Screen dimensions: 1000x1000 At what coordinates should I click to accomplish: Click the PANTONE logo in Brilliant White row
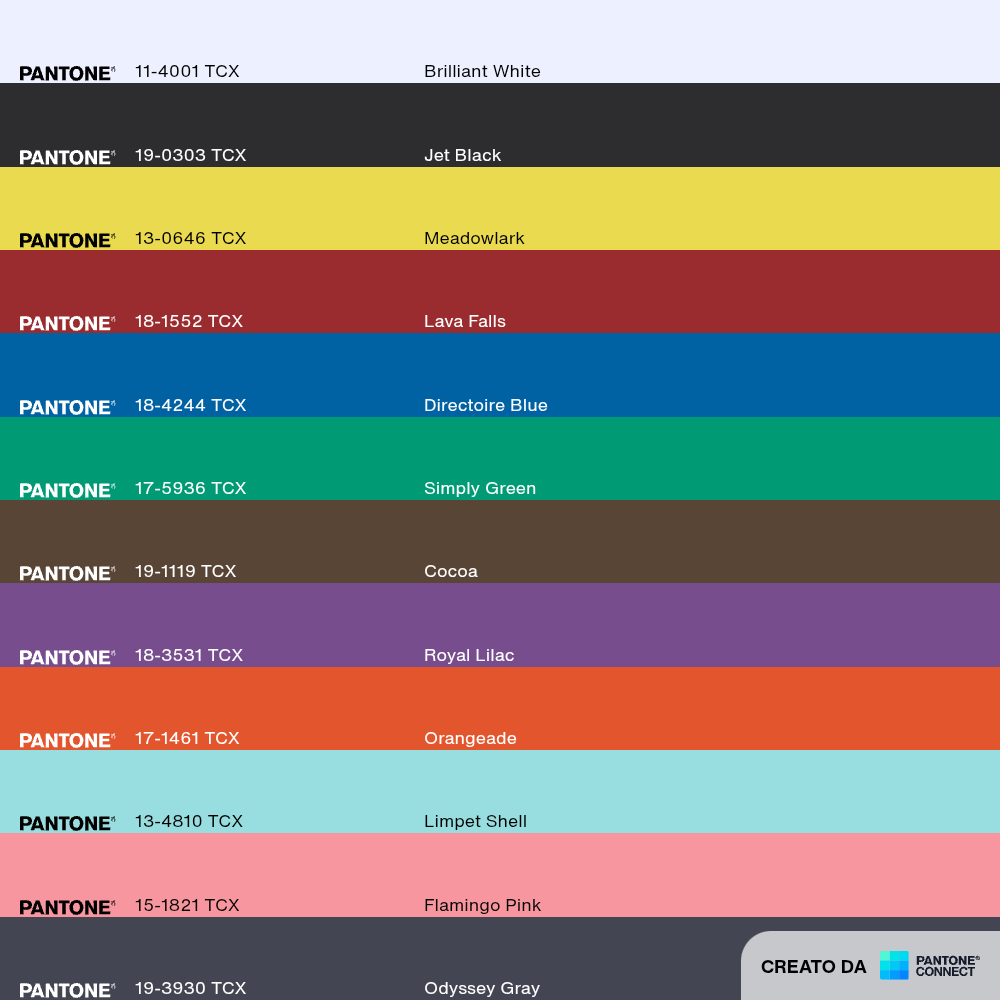pos(68,73)
